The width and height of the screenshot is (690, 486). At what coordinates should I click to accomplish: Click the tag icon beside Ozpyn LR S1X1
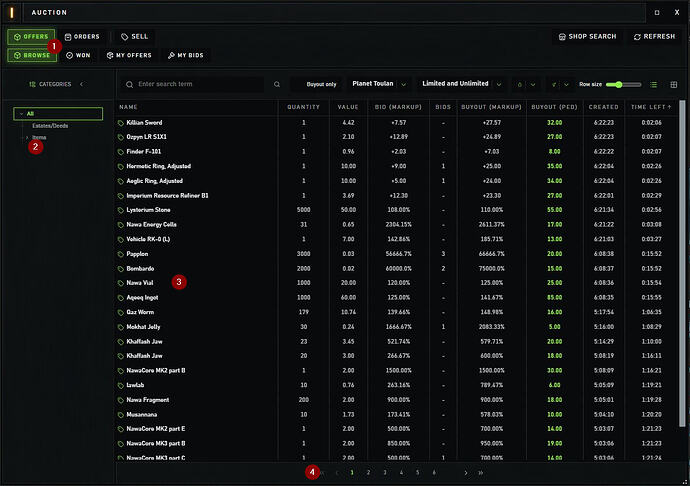coord(121,137)
